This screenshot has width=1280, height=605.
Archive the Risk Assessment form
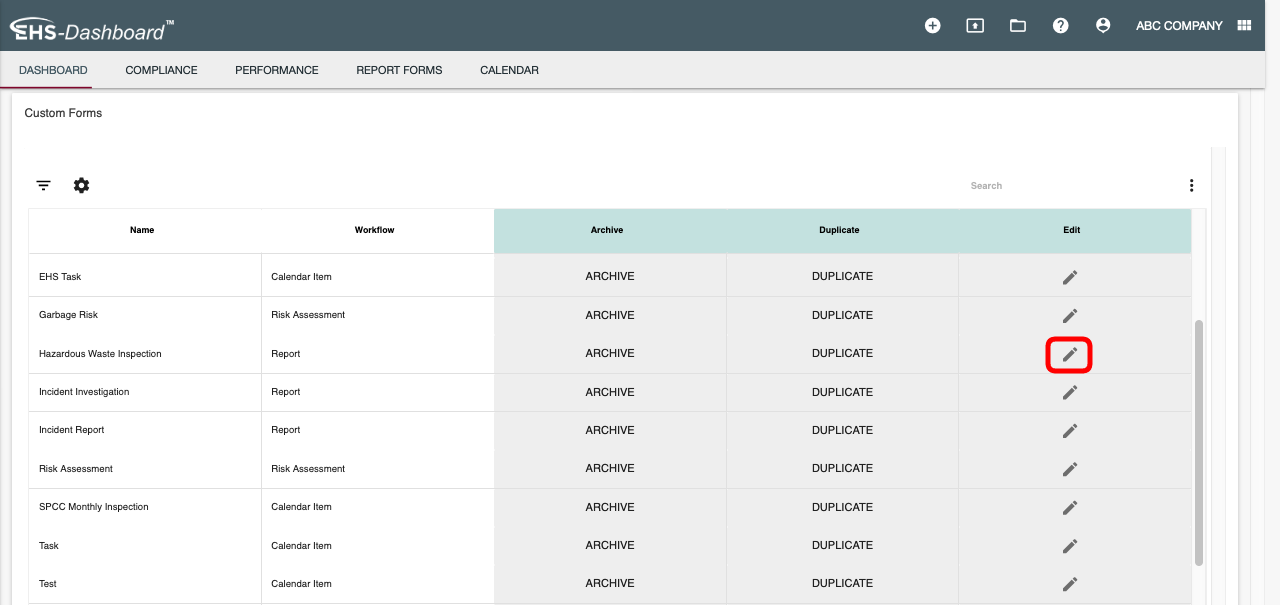[609, 468]
